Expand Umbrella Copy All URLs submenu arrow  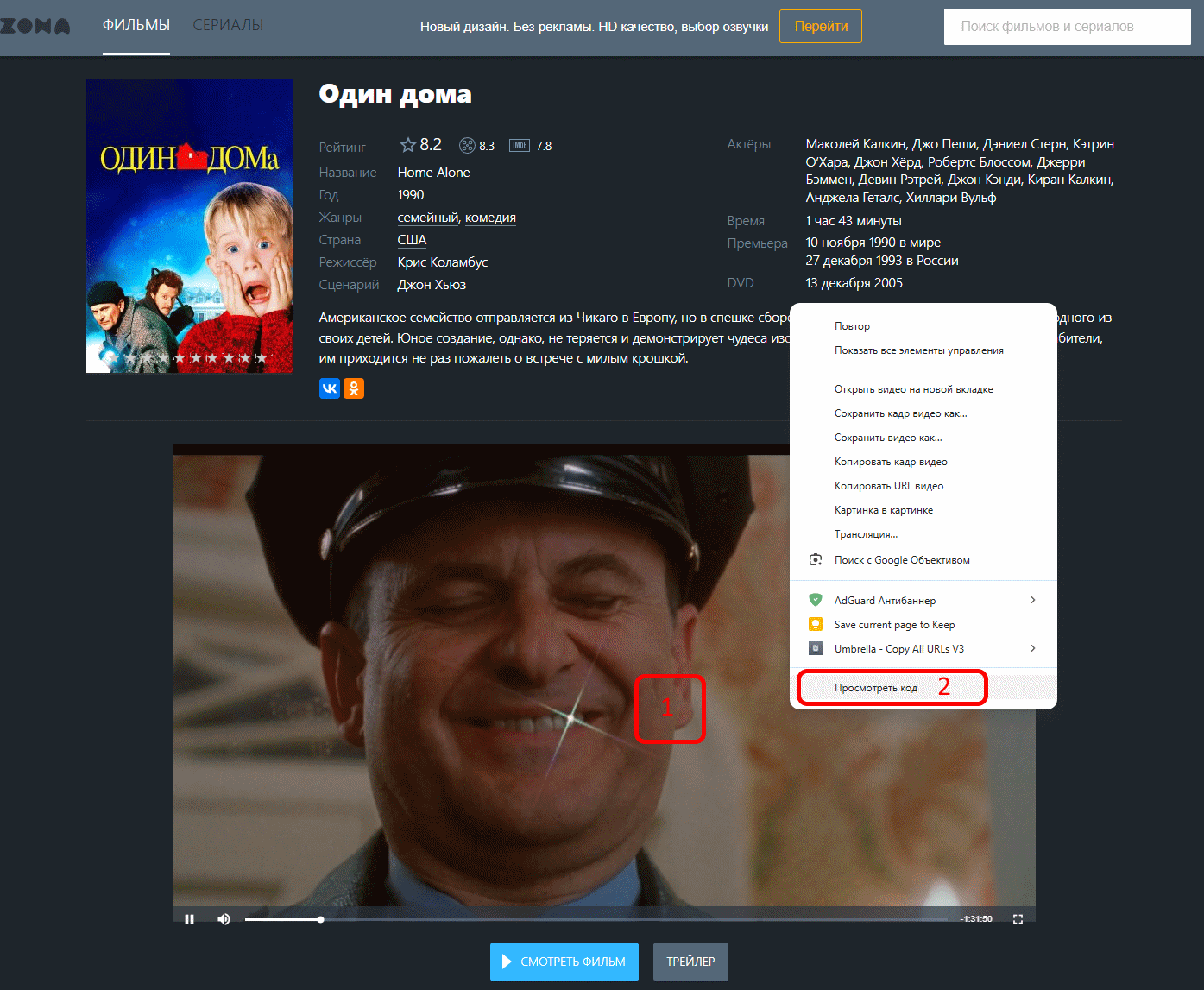coord(1033,648)
